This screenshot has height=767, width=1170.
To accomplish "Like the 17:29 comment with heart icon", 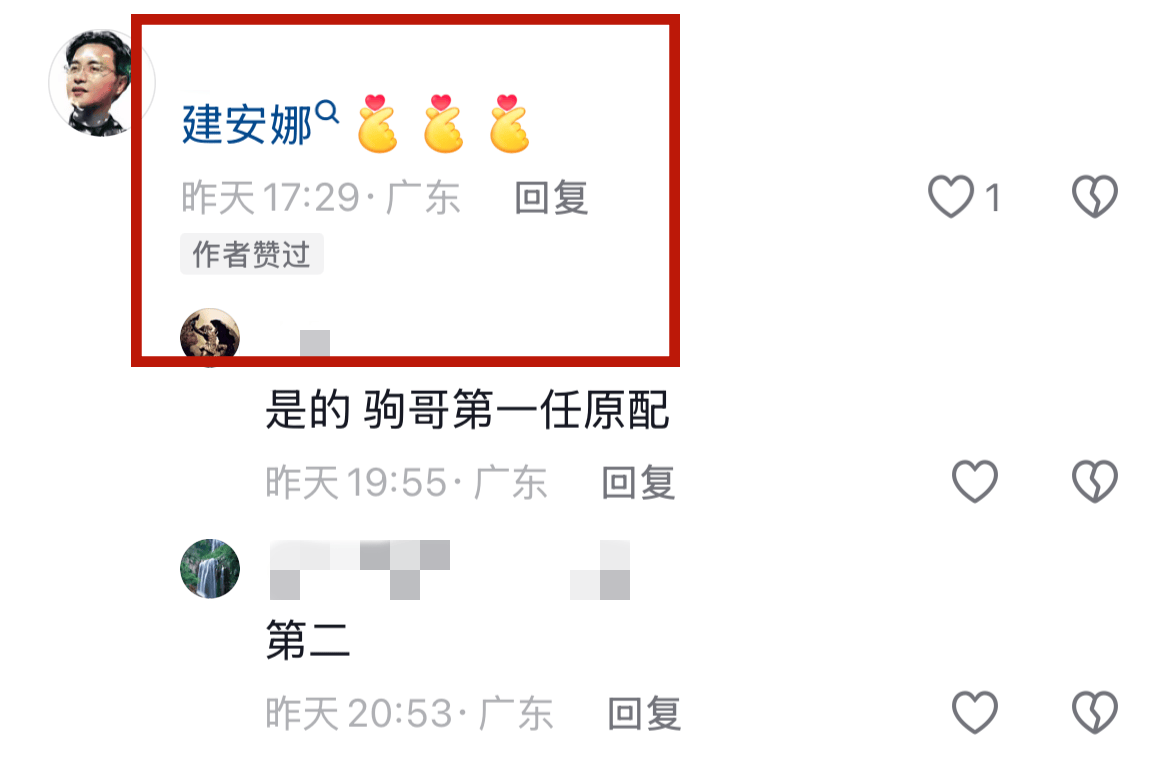I will click(x=951, y=197).
